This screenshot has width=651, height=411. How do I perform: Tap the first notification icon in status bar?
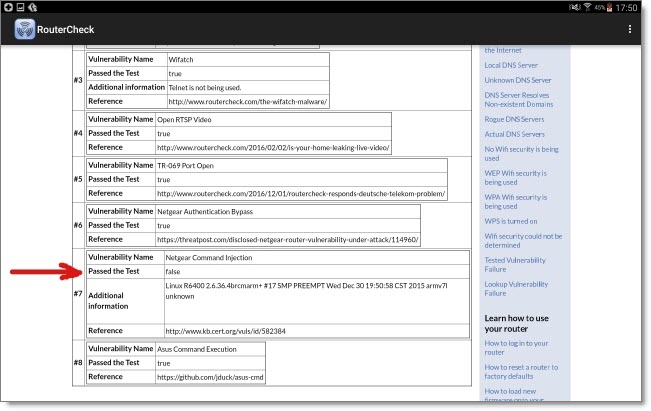tap(8, 7)
